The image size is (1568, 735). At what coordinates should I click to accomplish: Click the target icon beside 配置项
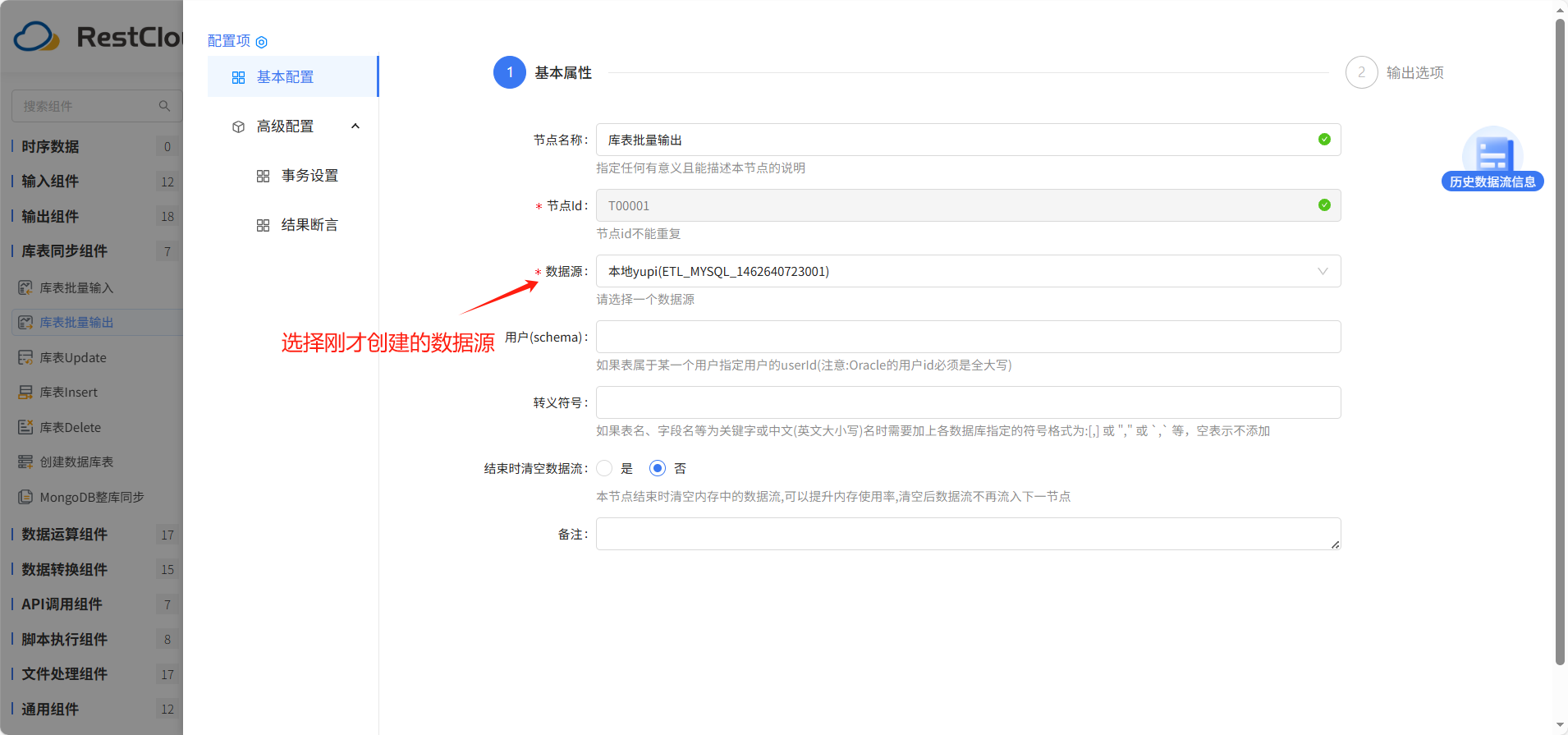point(262,42)
